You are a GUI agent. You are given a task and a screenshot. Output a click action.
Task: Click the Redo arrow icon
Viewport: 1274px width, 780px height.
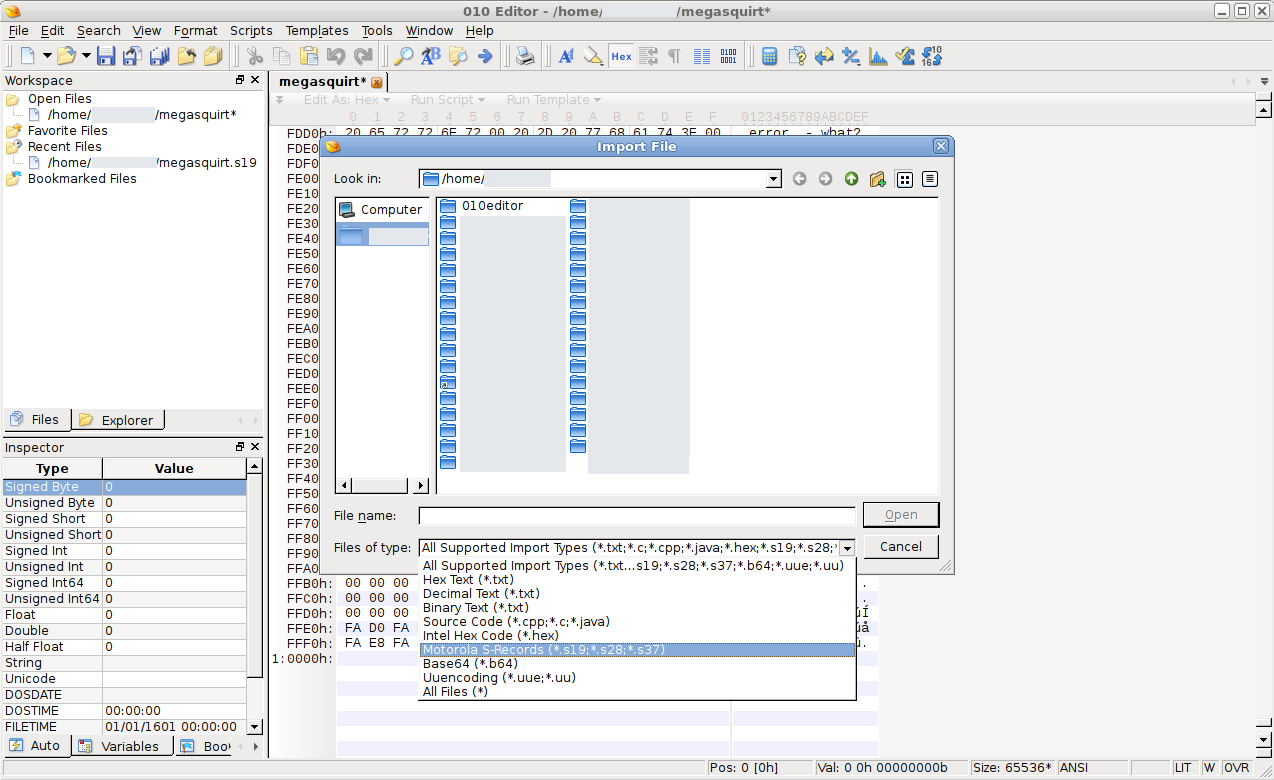tap(363, 56)
